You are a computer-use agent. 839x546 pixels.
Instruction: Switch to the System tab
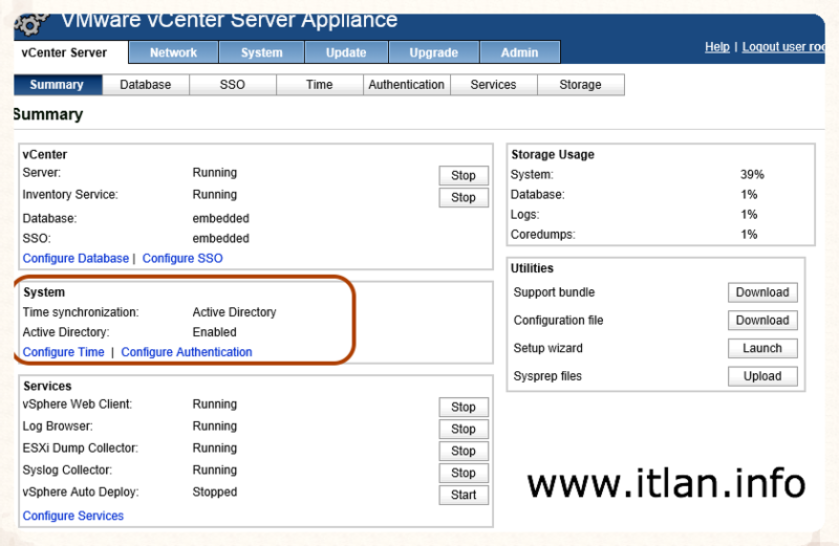coord(261,53)
